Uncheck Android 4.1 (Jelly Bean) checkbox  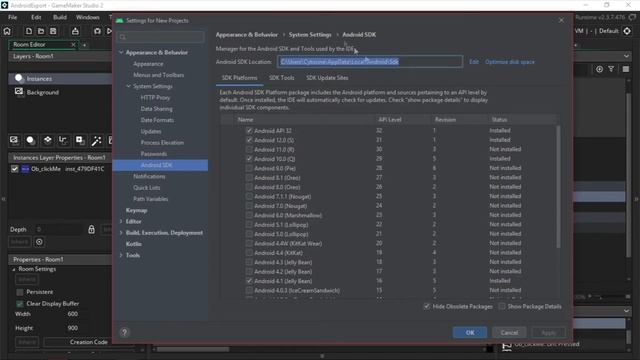click(x=249, y=281)
